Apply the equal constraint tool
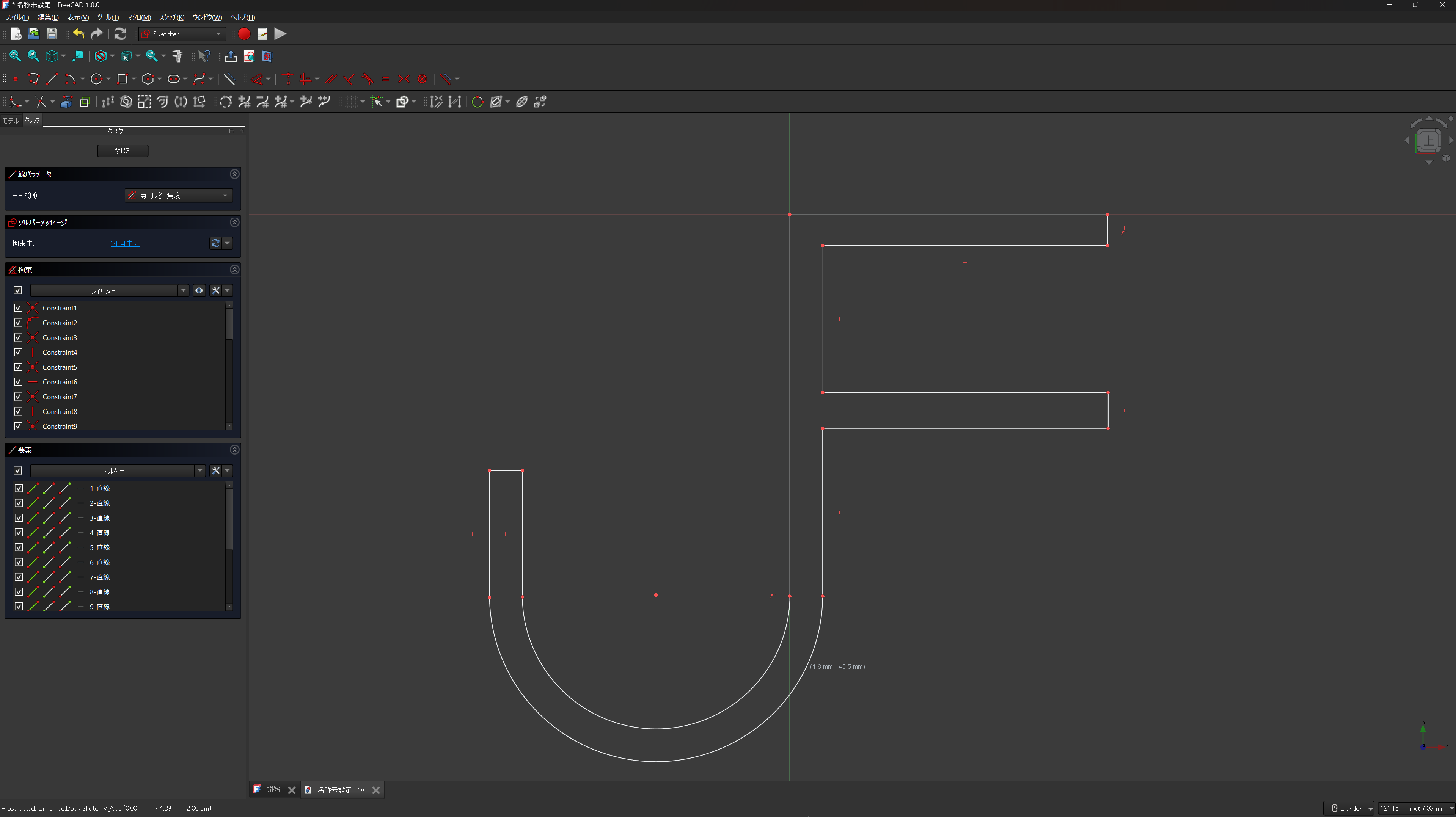The height and width of the screenshot is (817, 1456). click(x=385, y=79)
